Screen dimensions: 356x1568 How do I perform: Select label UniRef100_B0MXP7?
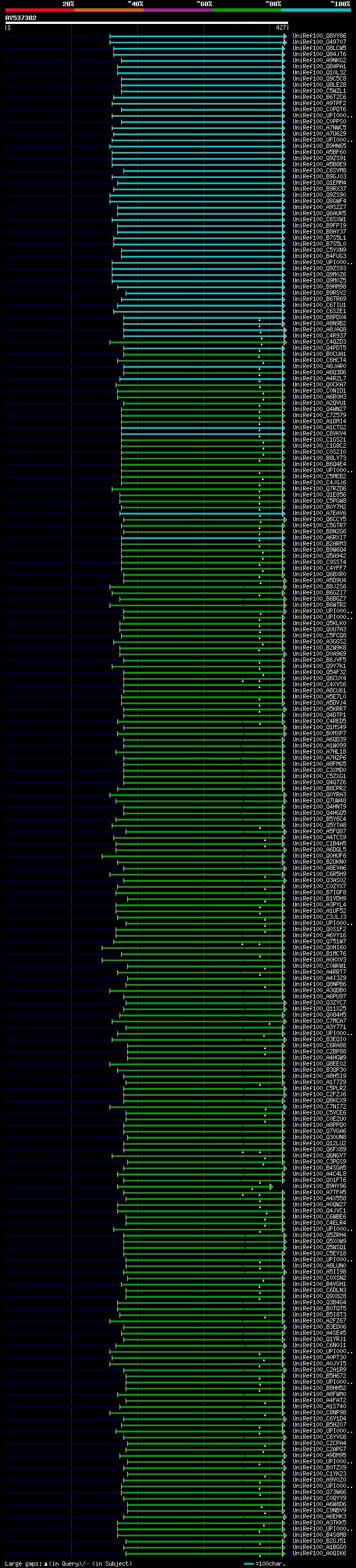[319, 734]
